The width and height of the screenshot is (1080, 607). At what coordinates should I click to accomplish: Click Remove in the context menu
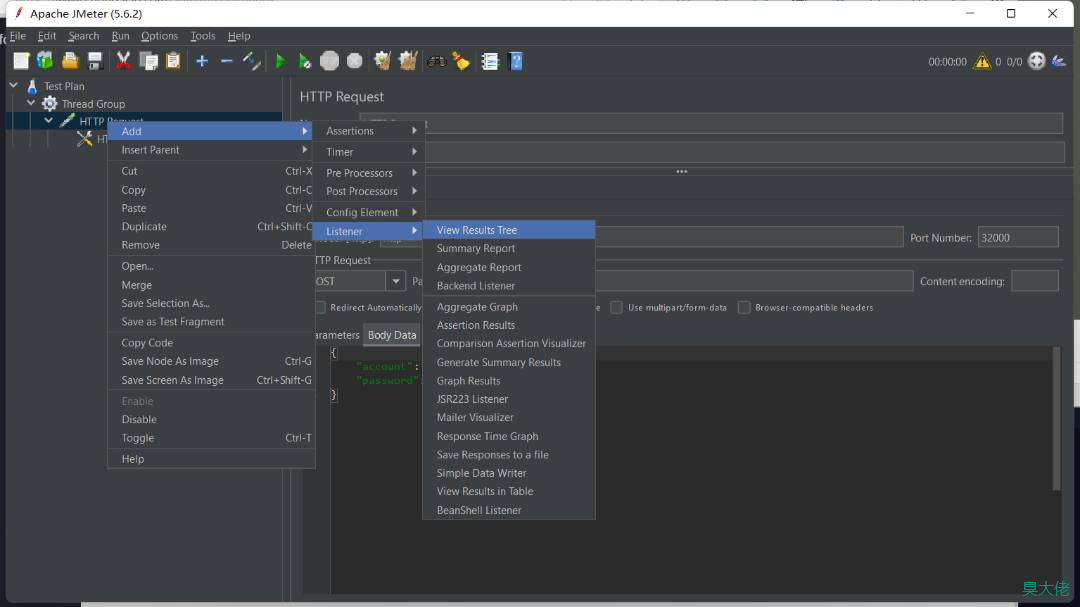211,245
